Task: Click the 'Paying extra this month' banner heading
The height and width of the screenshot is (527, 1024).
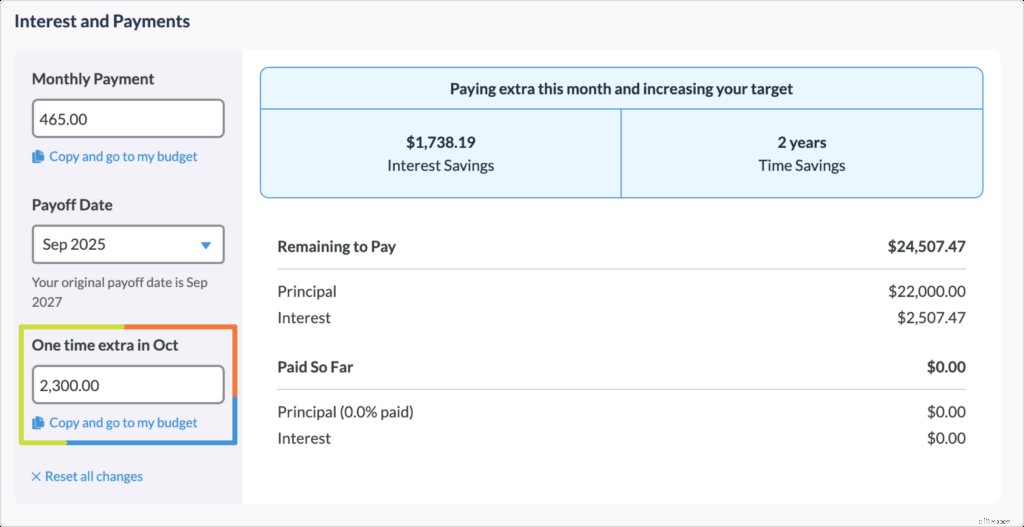Action: 621,89
